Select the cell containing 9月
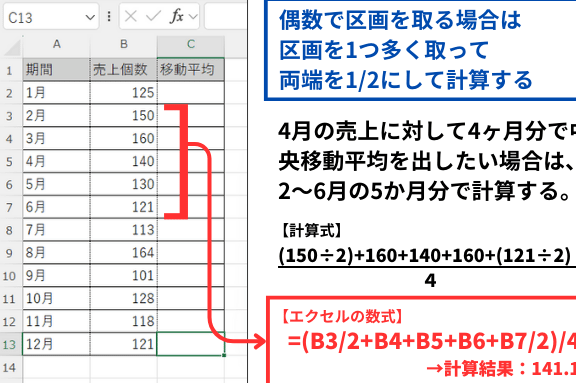The image size is (576, 383). (x=56, y=275)
